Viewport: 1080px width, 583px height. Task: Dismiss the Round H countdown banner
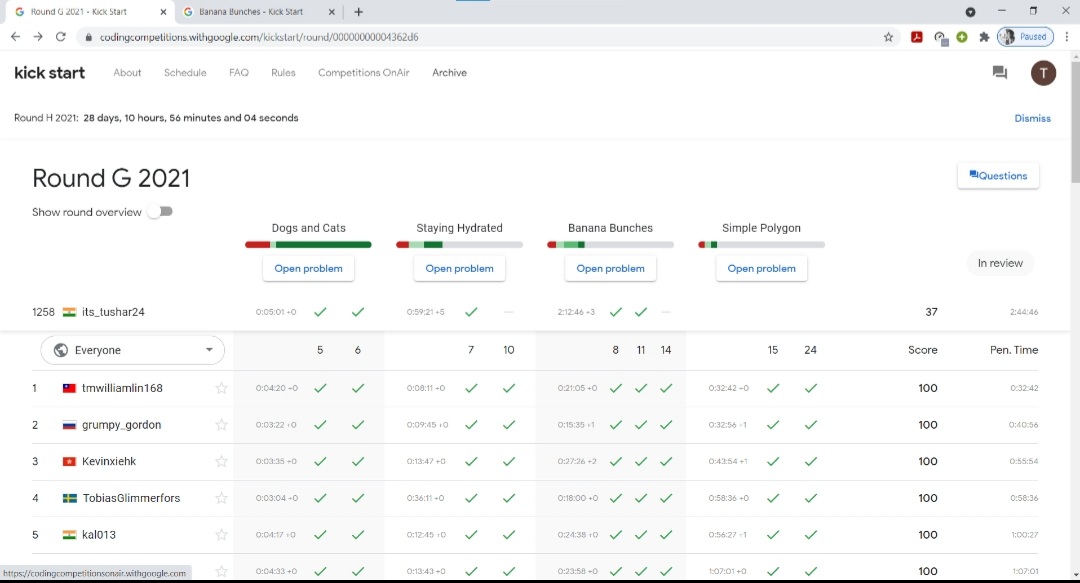[x=1032, y=118]
